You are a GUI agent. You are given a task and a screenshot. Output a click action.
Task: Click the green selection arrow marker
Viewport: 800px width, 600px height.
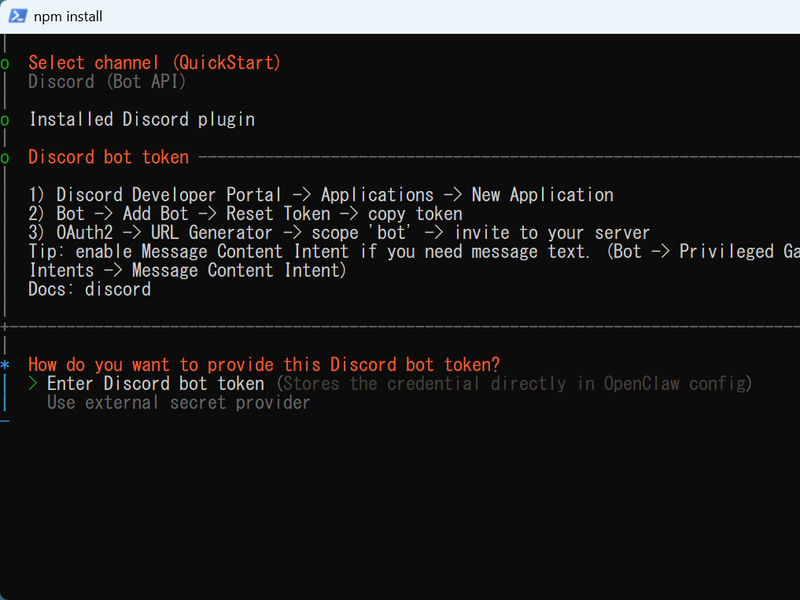click(x=33, y=384)
